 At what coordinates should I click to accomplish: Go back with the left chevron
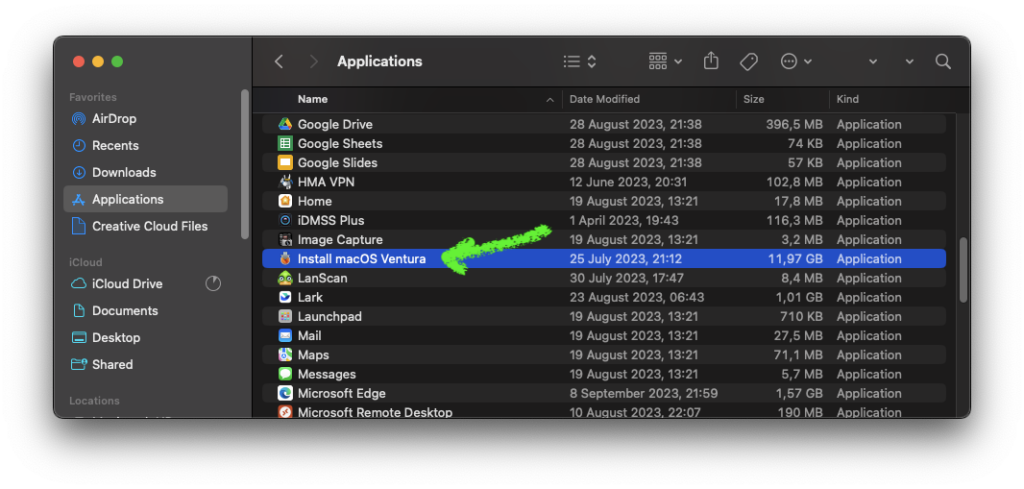pos(279,61)
